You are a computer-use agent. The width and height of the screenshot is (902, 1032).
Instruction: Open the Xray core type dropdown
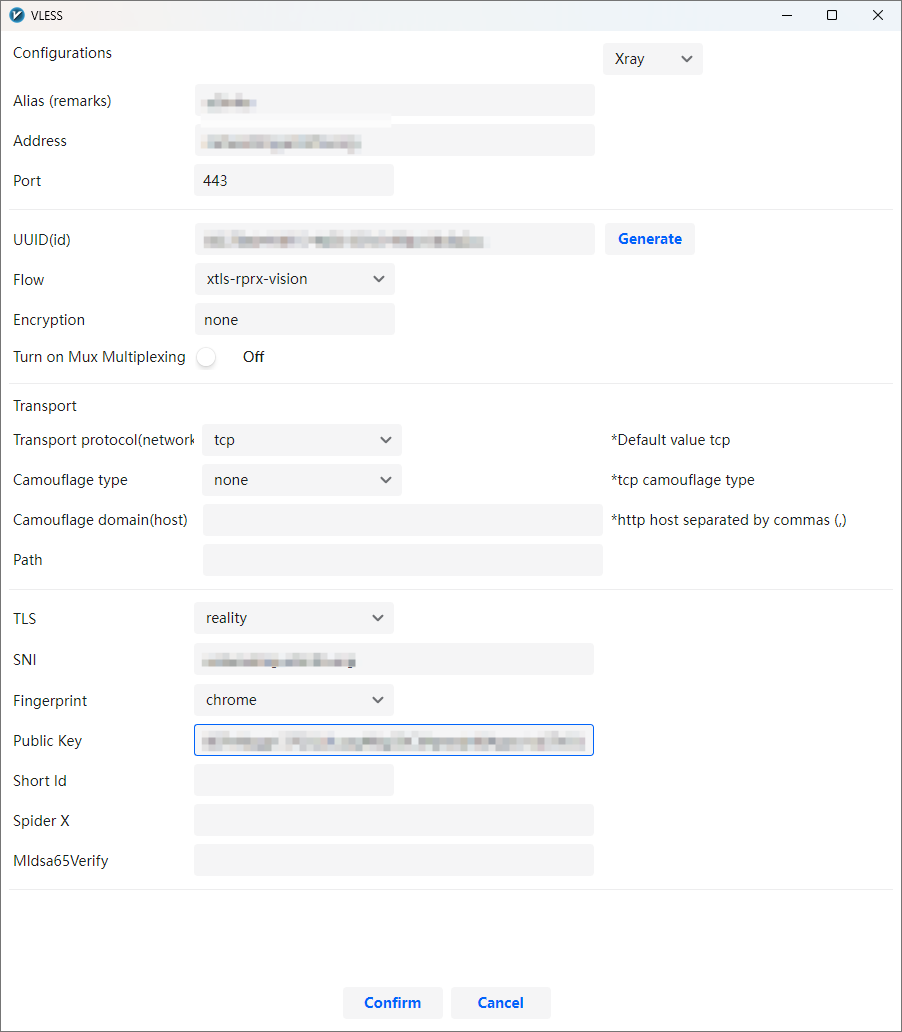653,59
